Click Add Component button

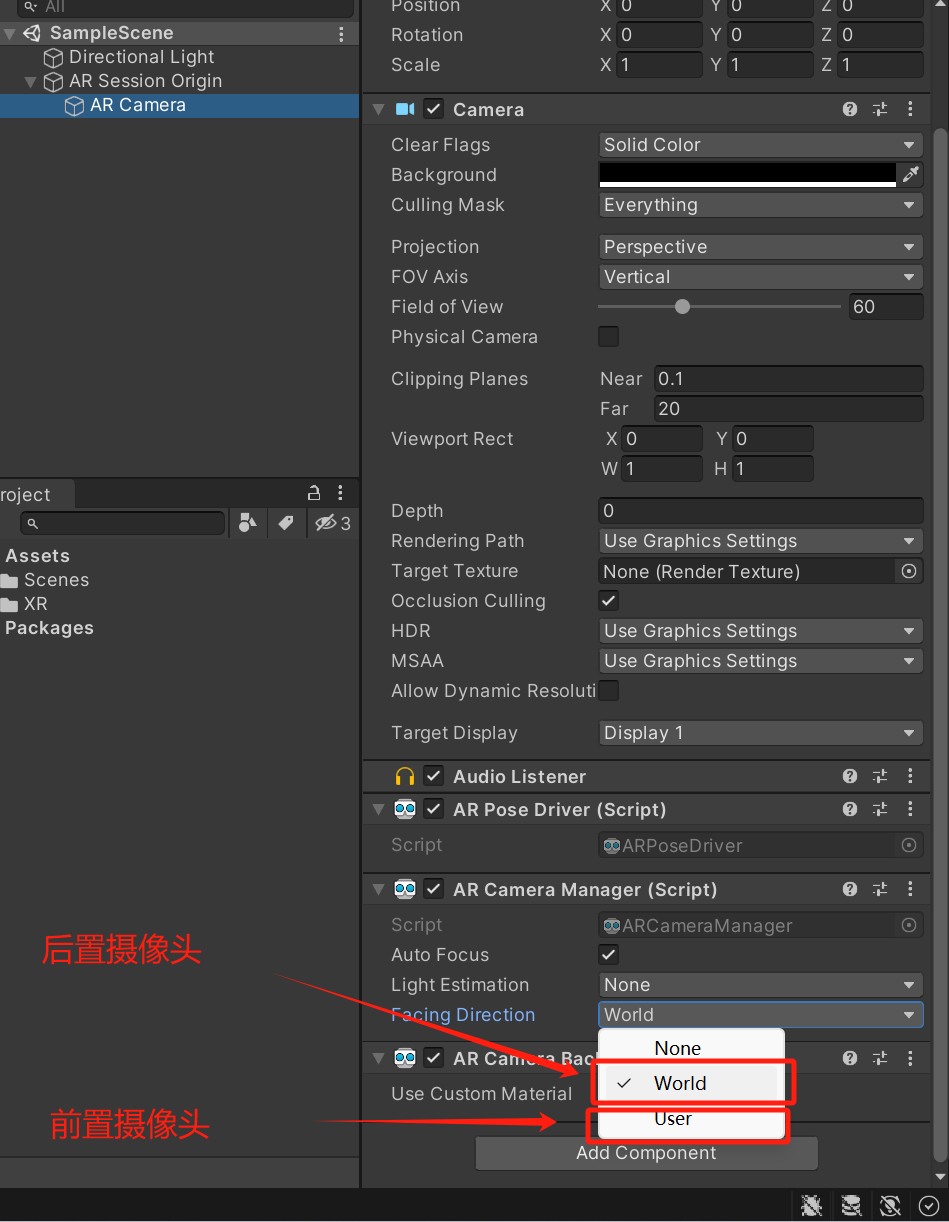click(646, 1153)
